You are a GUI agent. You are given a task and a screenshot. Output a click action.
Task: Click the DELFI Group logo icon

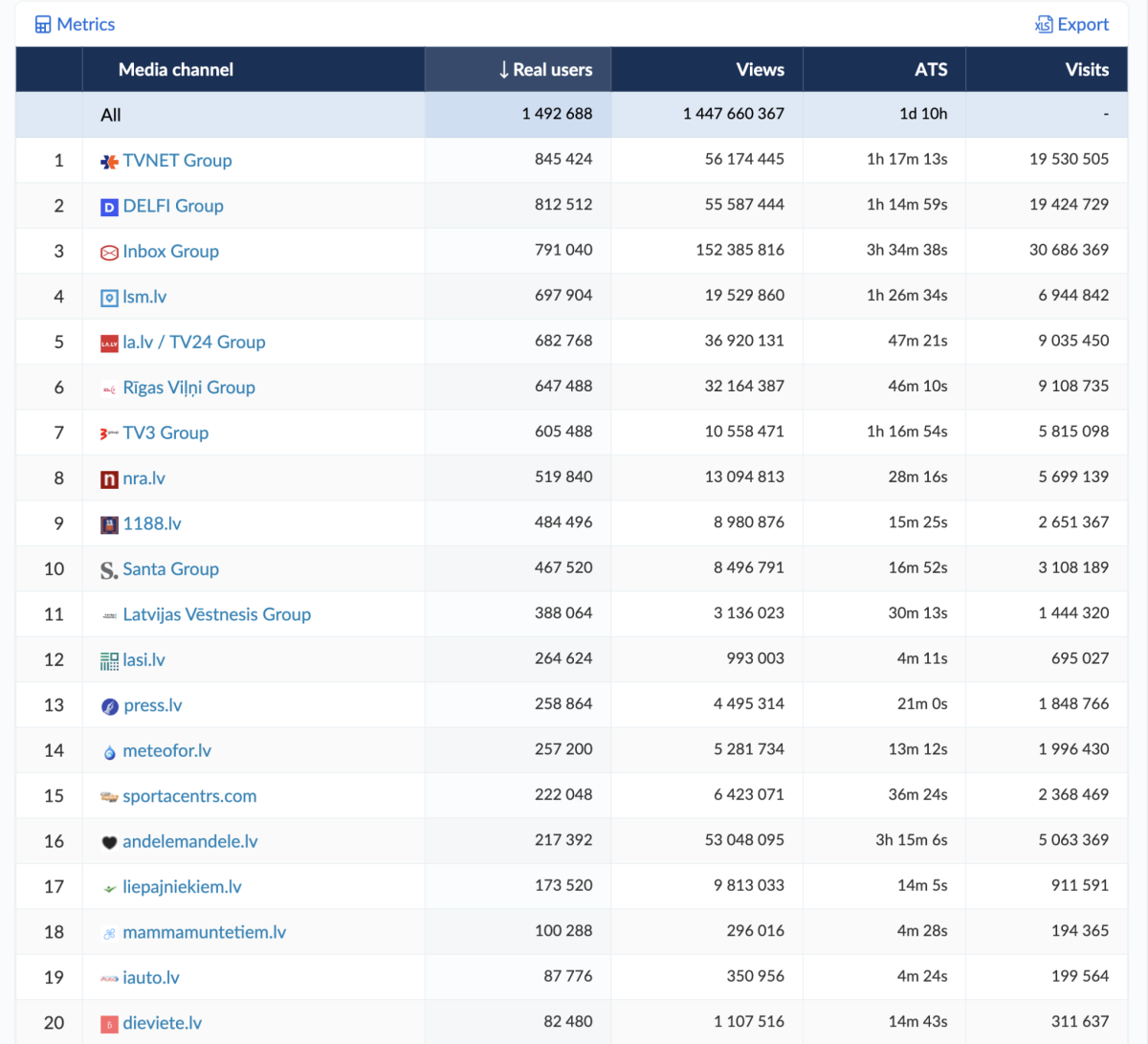click(x=109, y=207)
